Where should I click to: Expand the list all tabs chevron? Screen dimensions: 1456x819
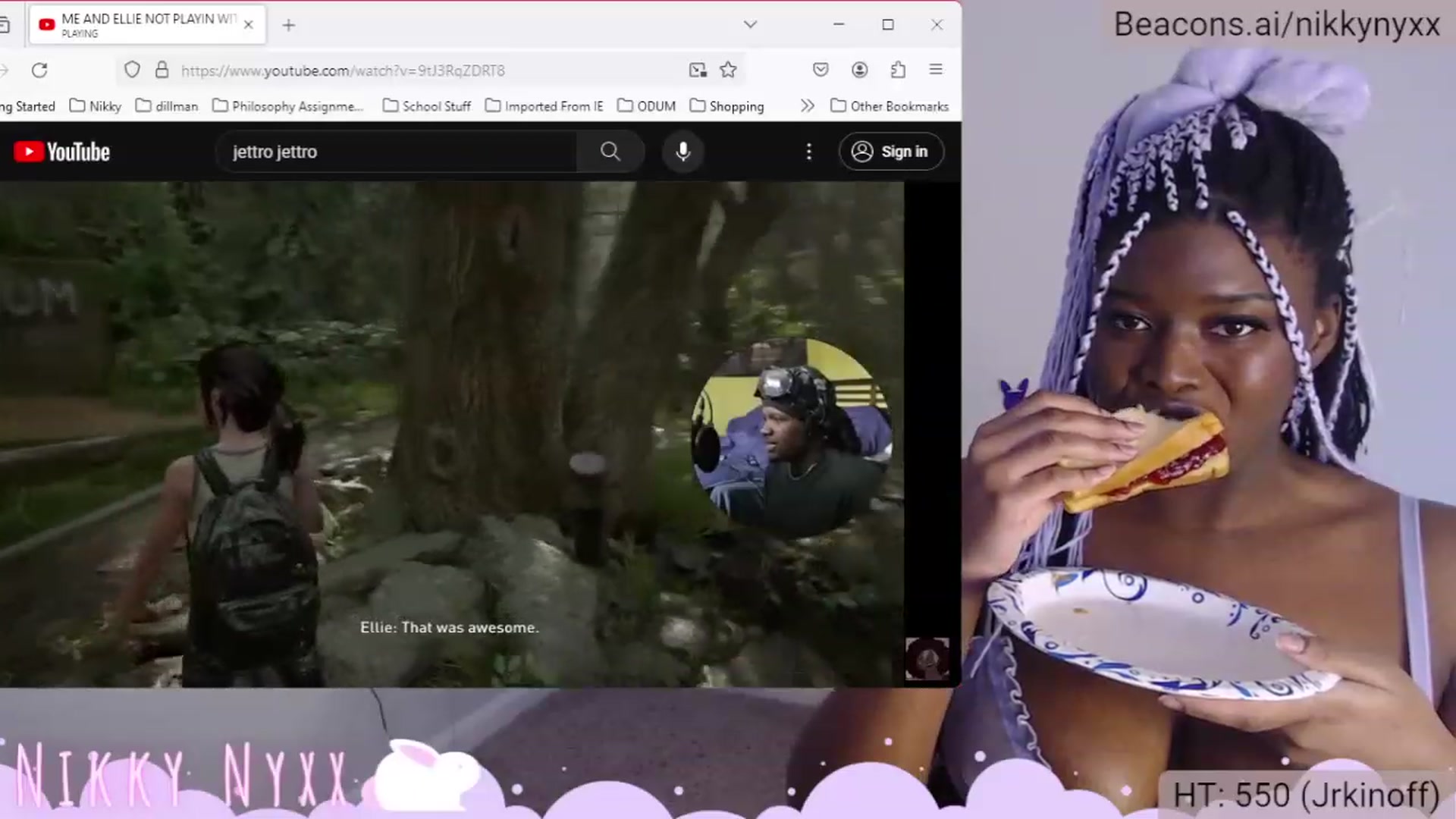tap(750, 24)
